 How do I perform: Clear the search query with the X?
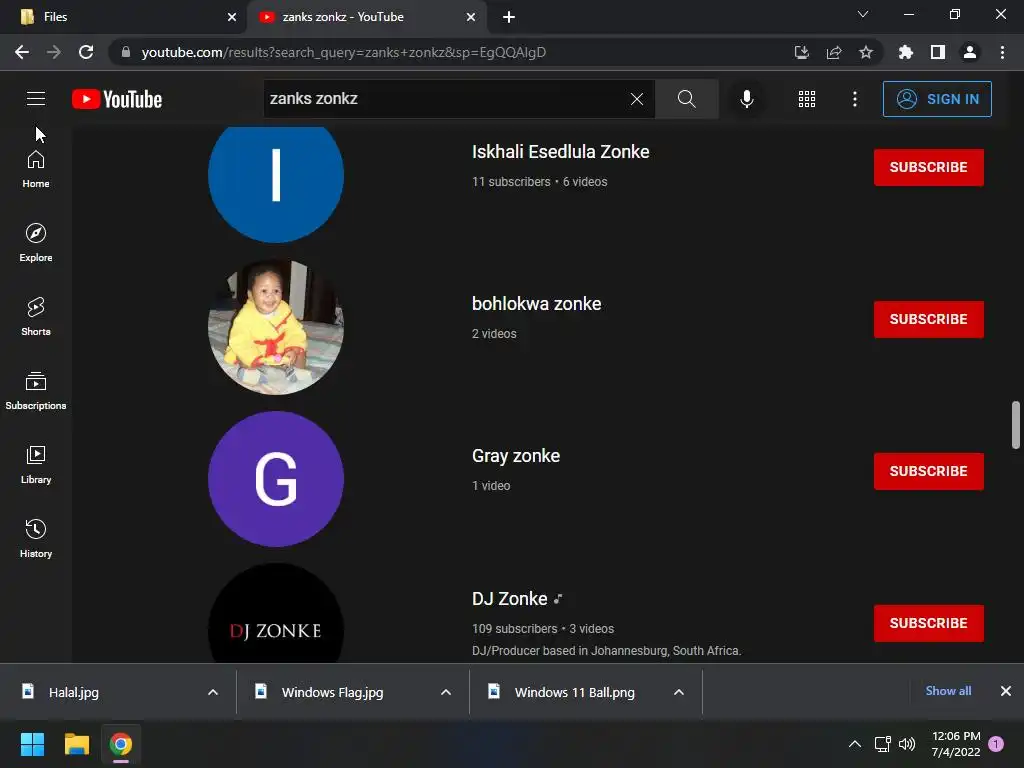pyautogui.click(x=637, y=99)
